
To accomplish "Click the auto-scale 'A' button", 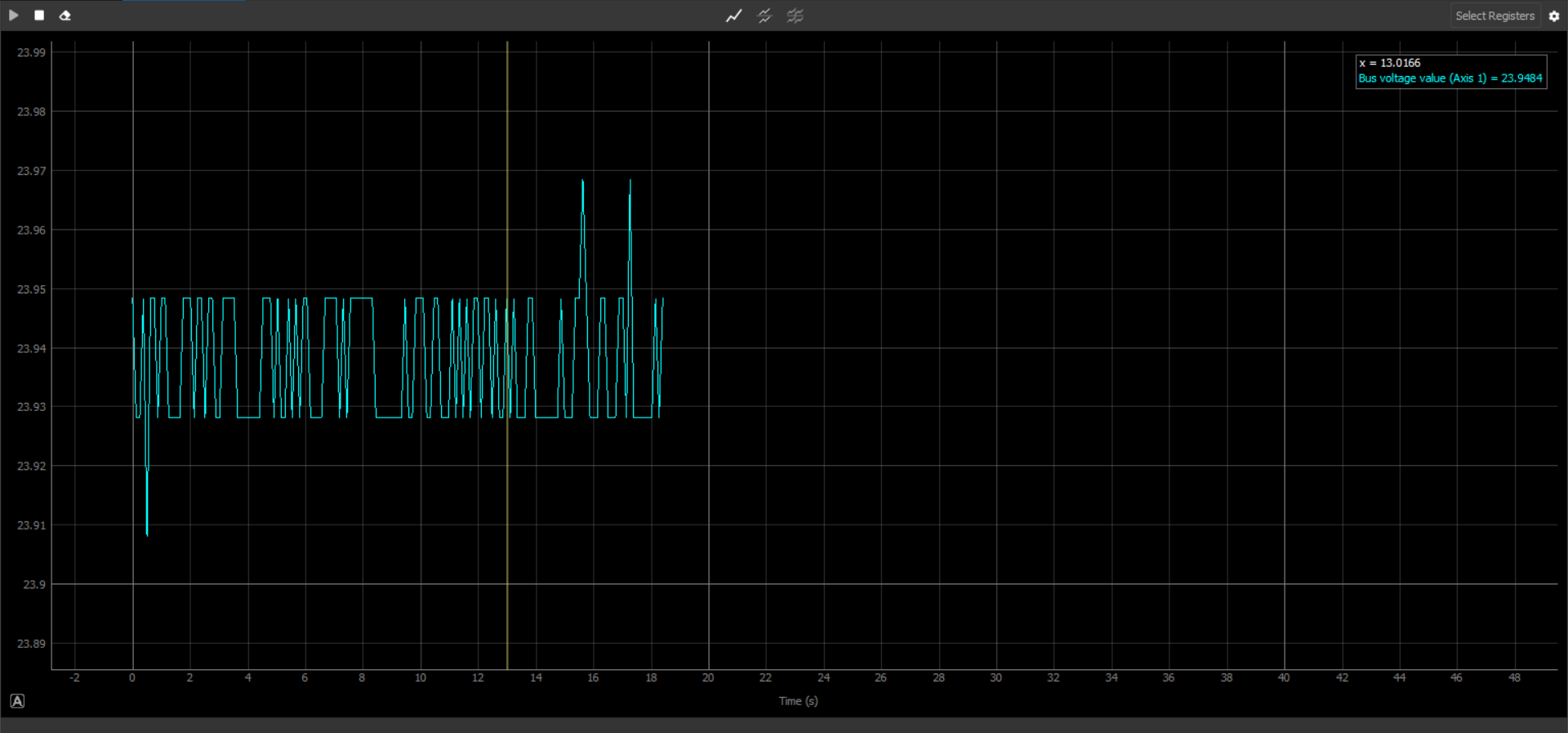I will click(x=17, y=701).
